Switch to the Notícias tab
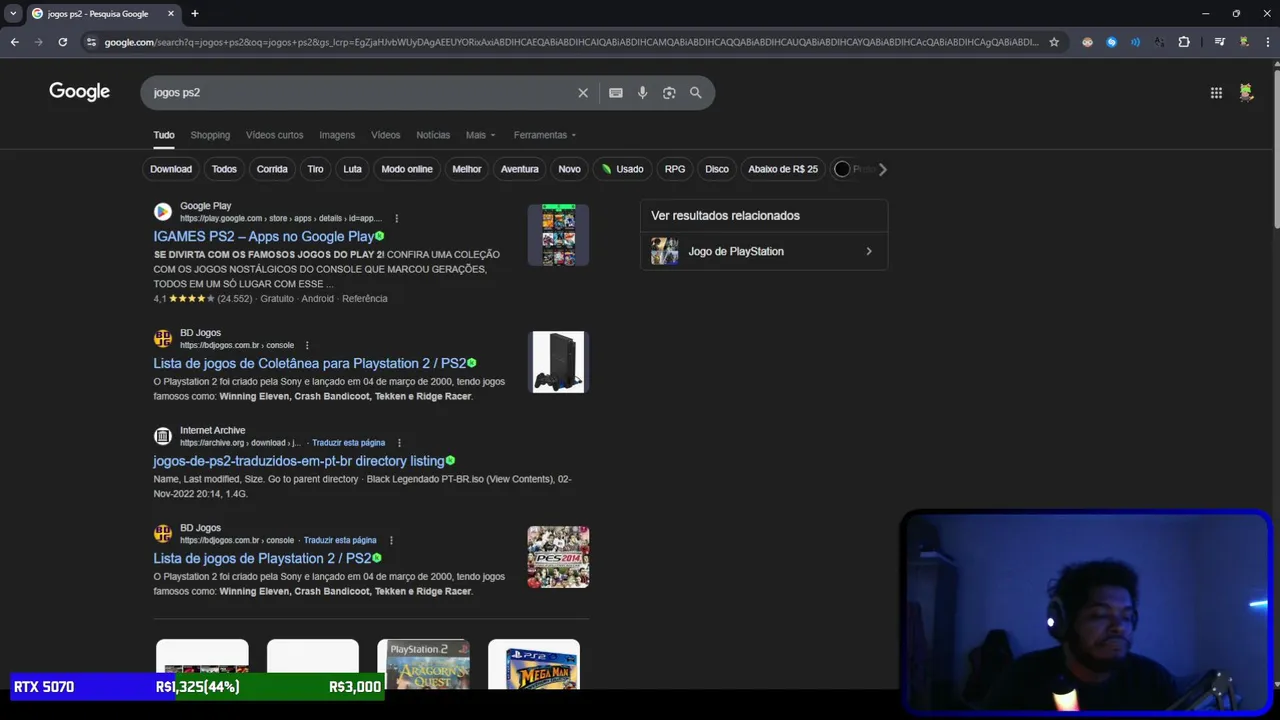 (433, 135)
